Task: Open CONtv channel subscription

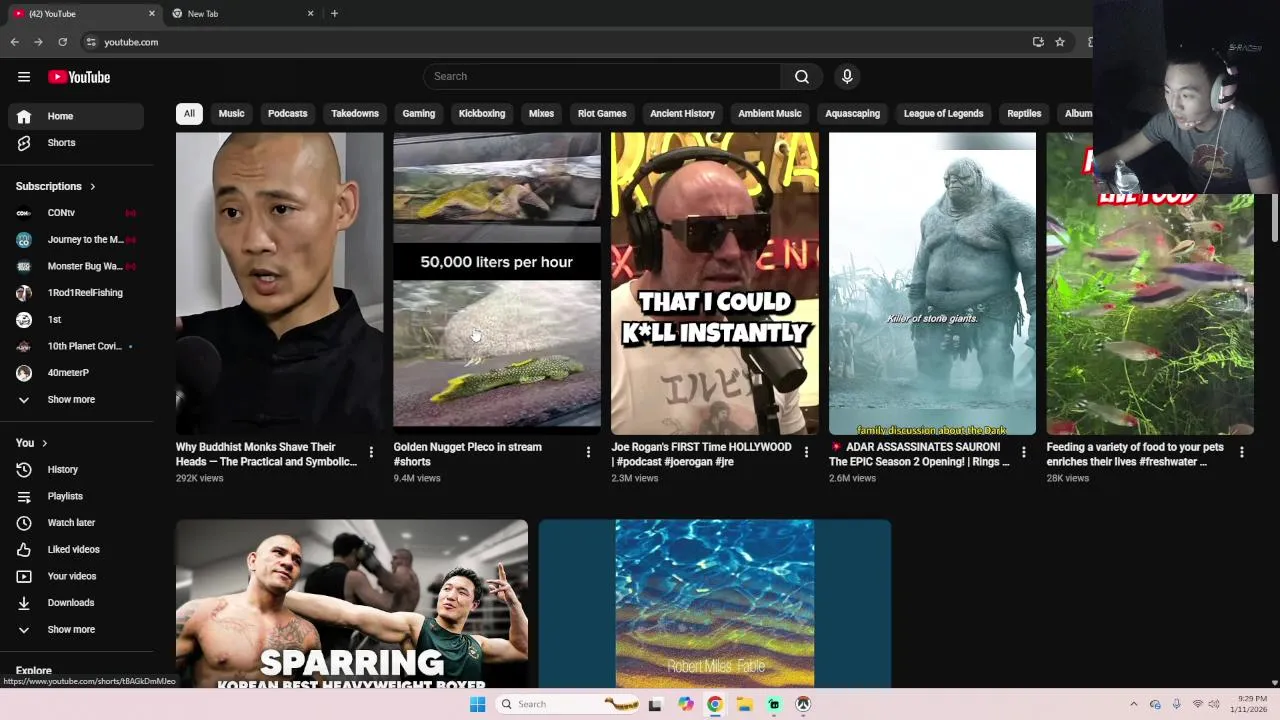Action: pyautogui.click(x=76, y=212)
